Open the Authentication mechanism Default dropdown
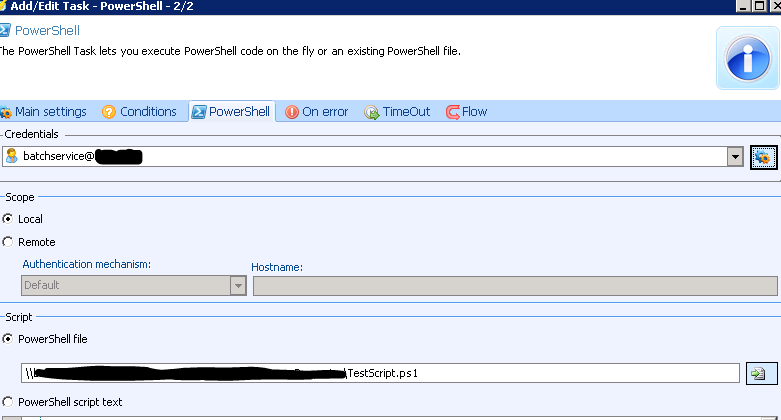This screenshot has height=420, width=781. [x=134, y=285]
